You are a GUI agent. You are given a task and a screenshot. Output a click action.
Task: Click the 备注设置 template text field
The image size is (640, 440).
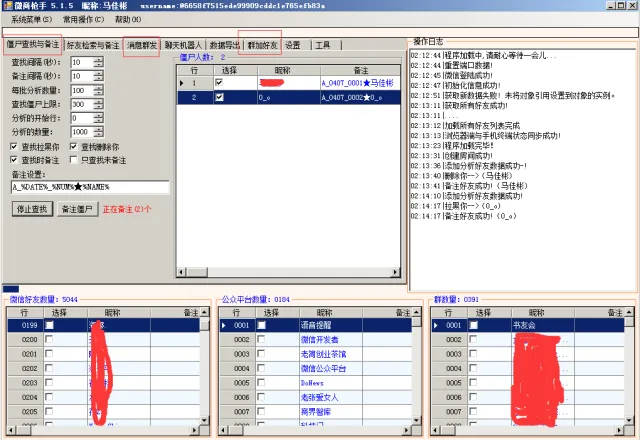(90, 187)
